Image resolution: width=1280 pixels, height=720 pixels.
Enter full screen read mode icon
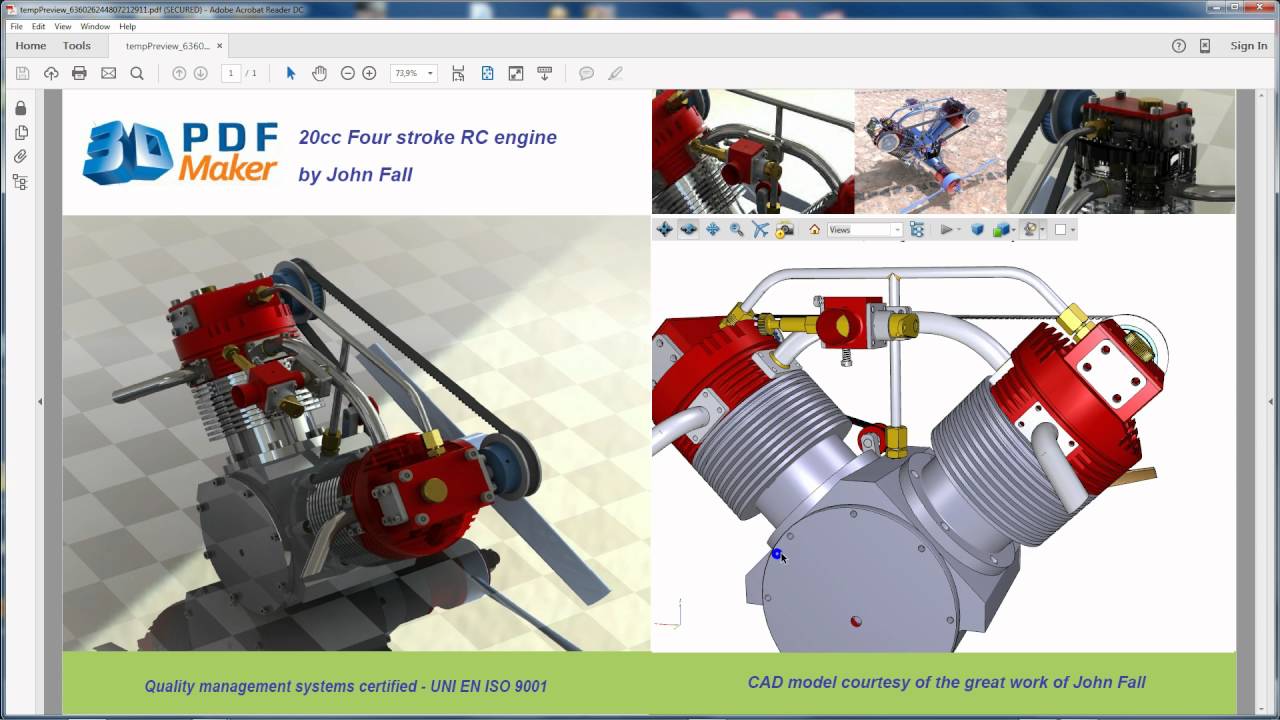[516, 73]
